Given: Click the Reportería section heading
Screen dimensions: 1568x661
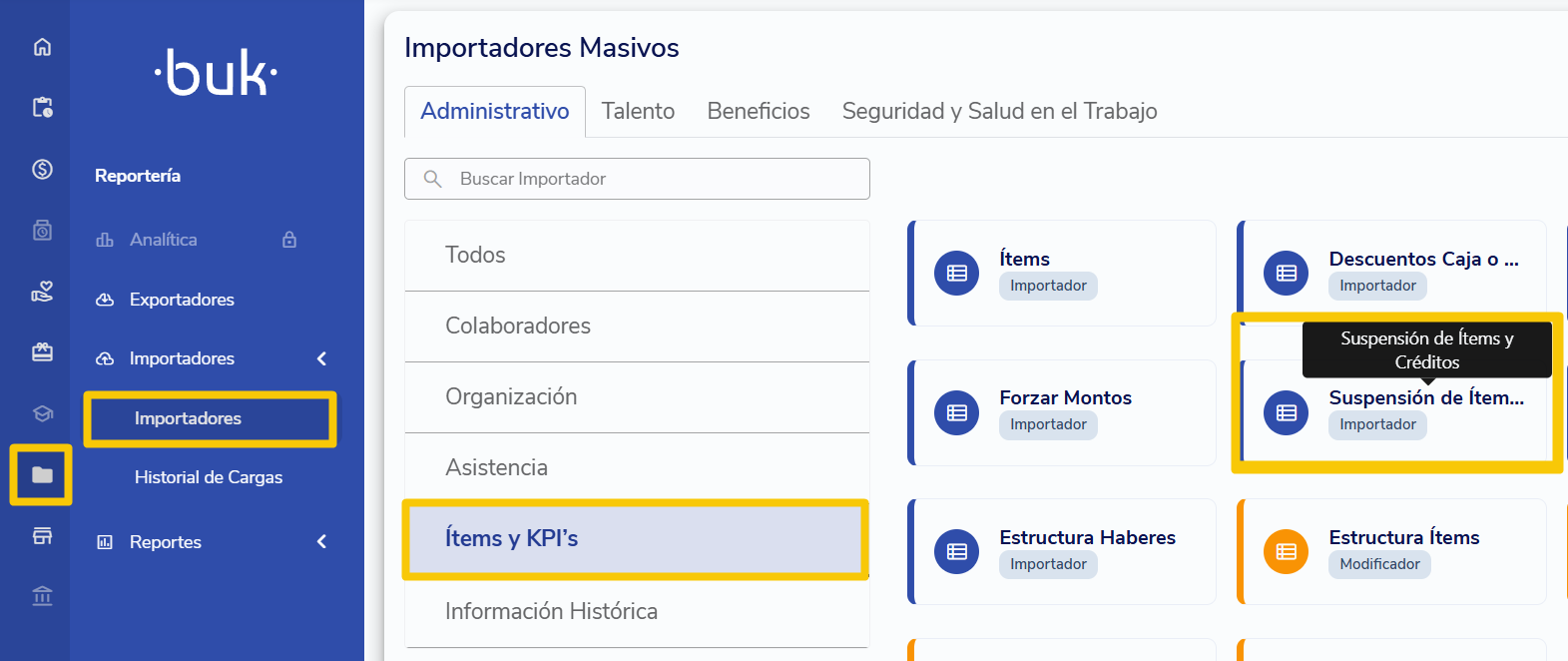Looking at the screenshot, I should 138,176.
